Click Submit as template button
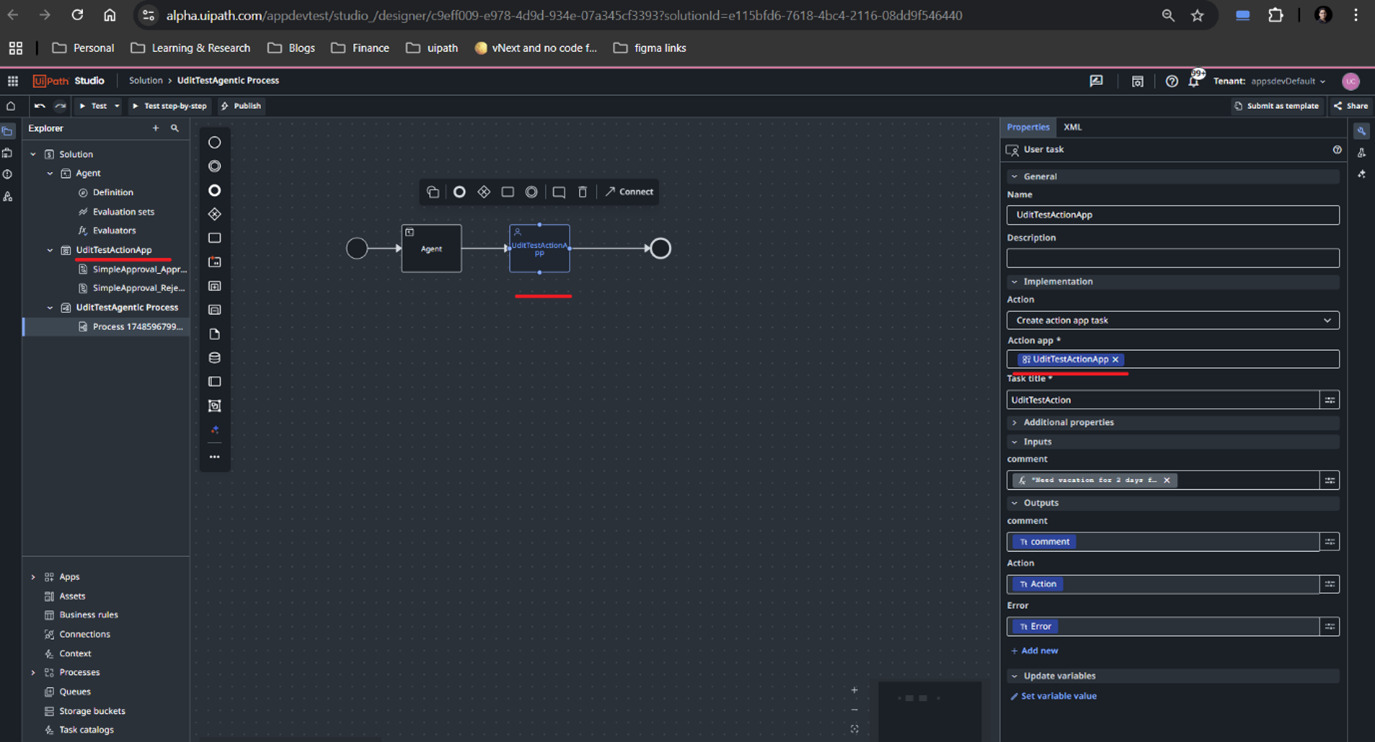This screenshot has width=1375, height=742. tap(1276, 106)
